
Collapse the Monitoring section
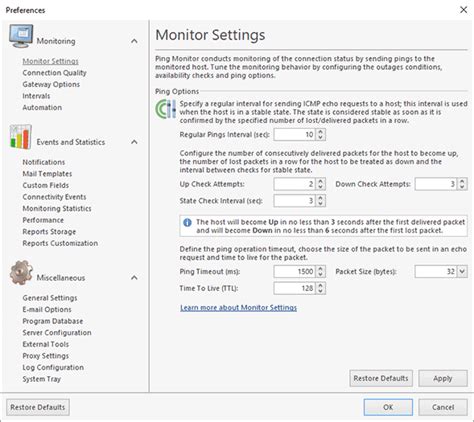(134, 41)
